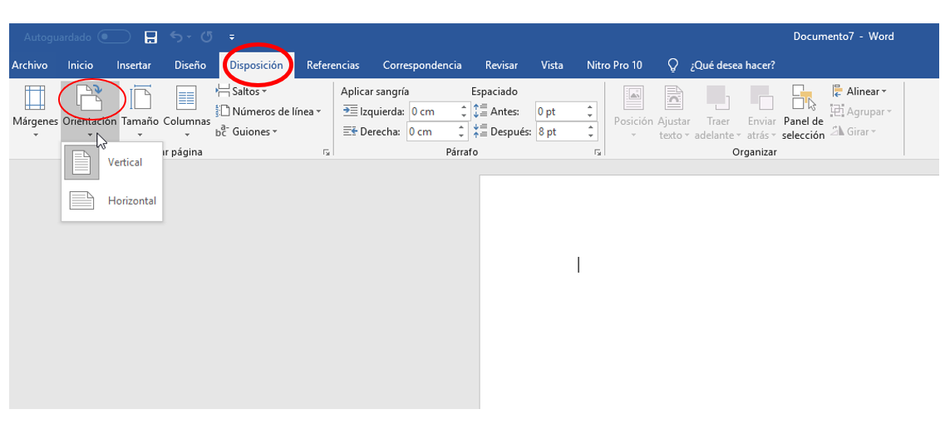This screenshot has height=434, width=950.
Task: Open the Números de línea dropdown
Action: pos(268,112)
